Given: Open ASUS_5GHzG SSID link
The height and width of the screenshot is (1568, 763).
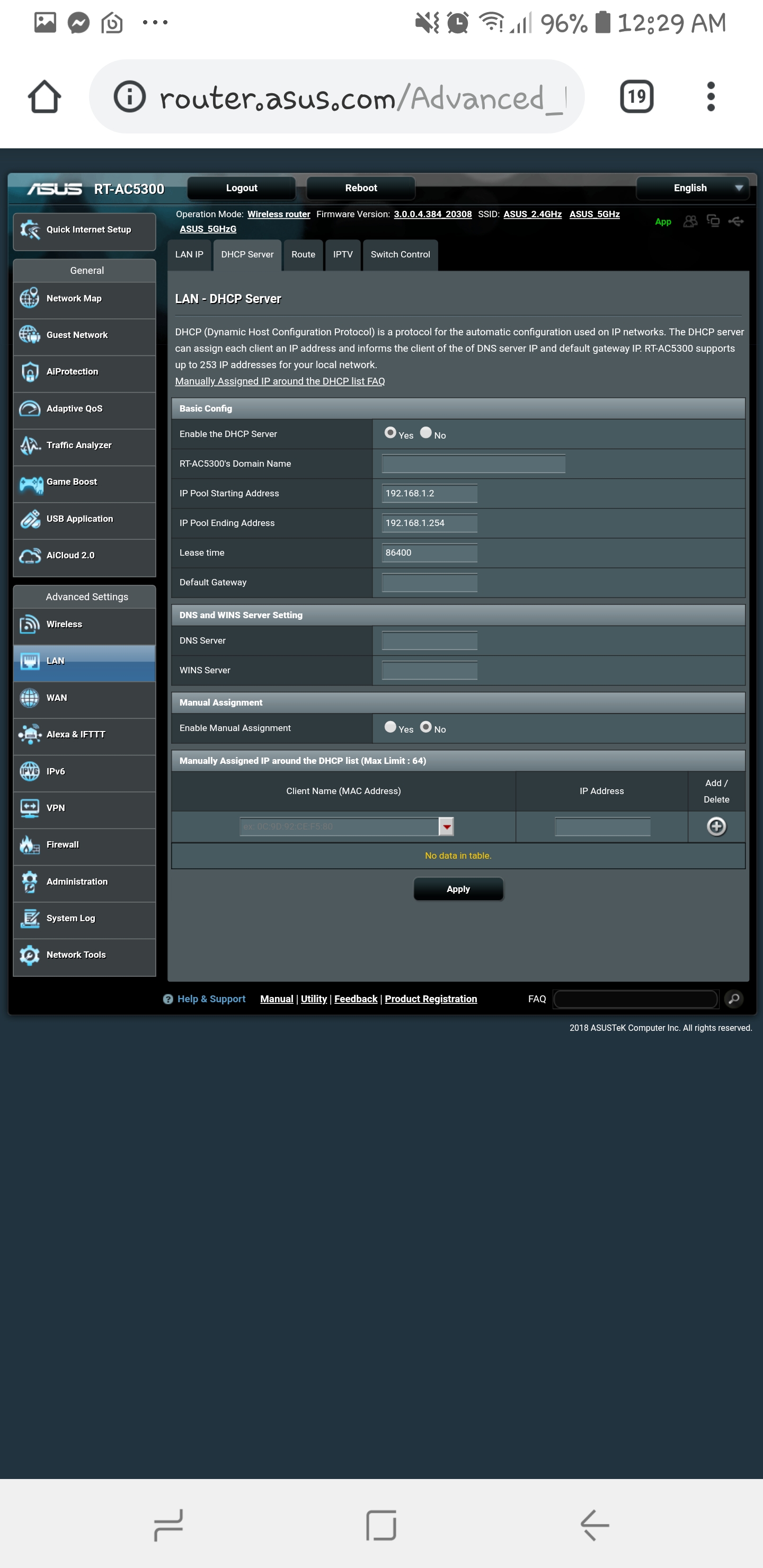Looking at the screenshot, I should (x=208, y=229).
